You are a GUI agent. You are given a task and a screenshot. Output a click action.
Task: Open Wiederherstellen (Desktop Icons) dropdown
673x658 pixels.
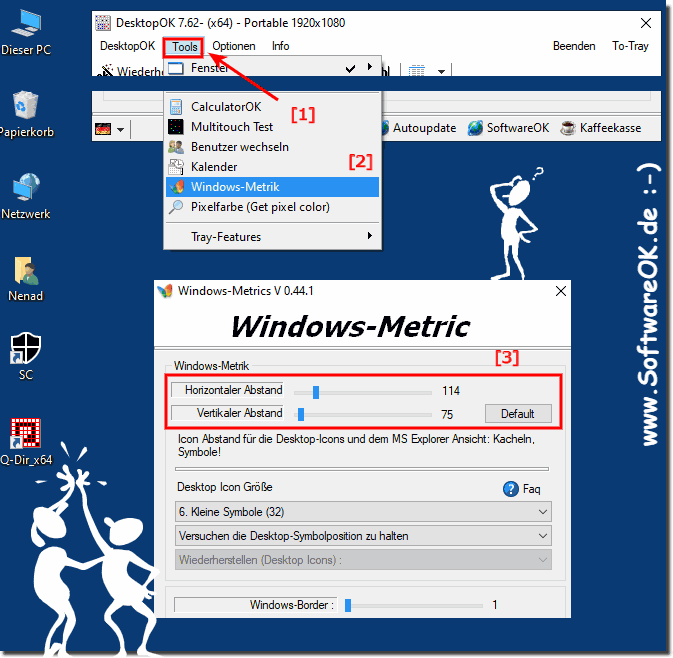coord(363,560)
